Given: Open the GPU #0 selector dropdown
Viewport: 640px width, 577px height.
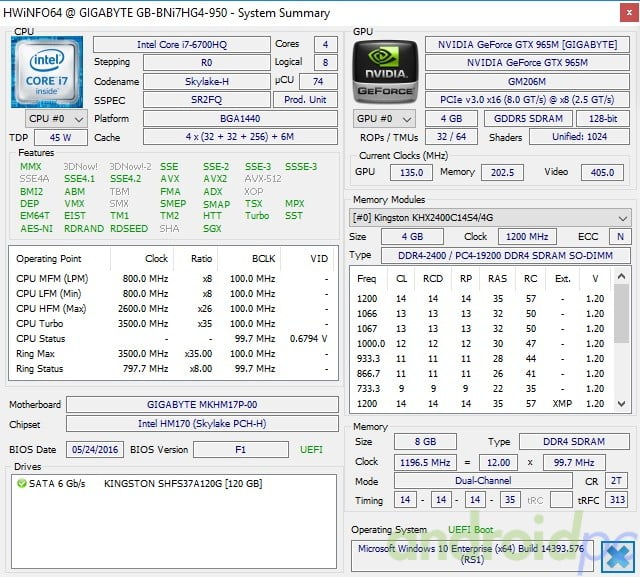Looking at the screenshot, I should coord(384,119).
